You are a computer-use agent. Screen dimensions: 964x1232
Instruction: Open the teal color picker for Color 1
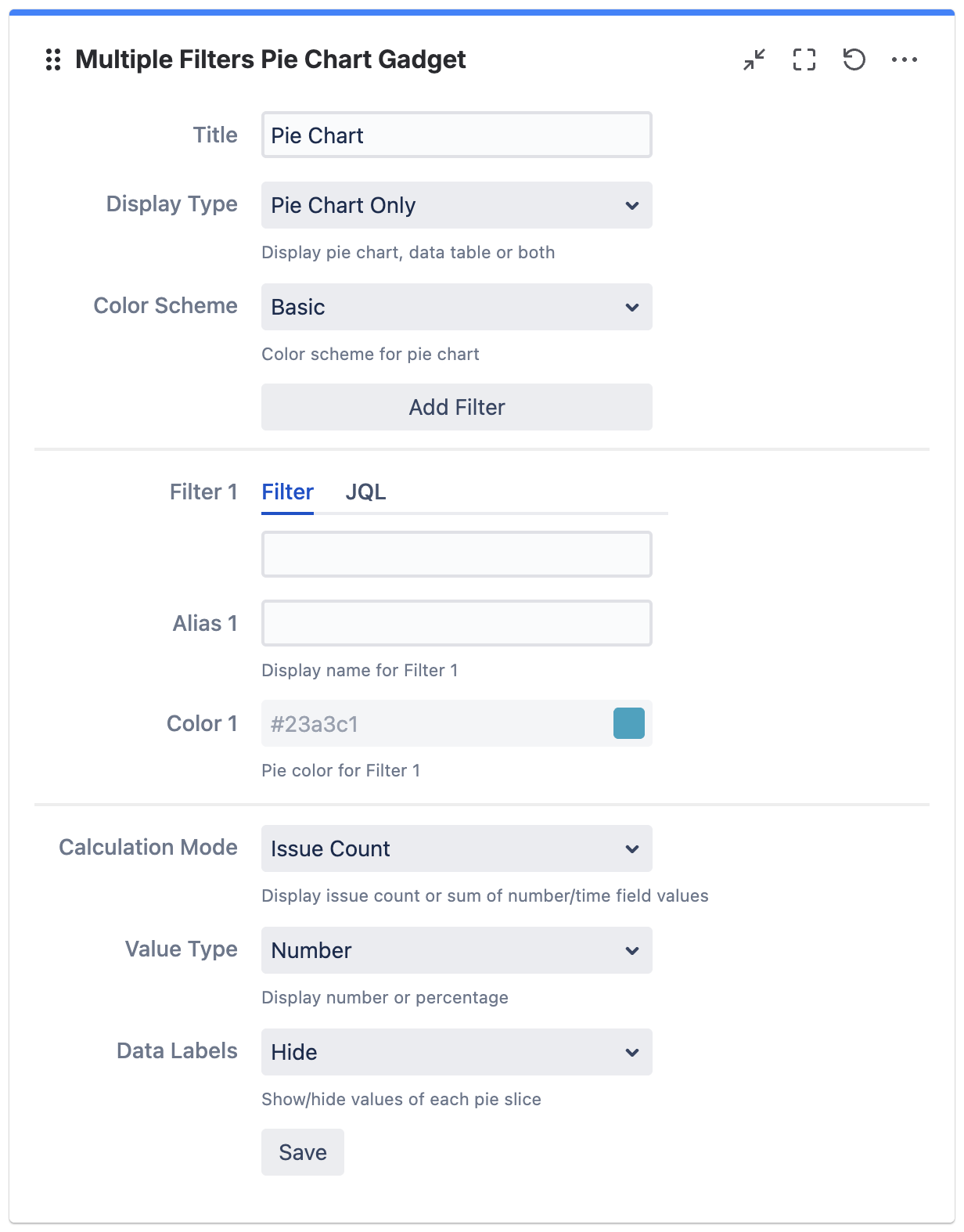pos(631,722)
